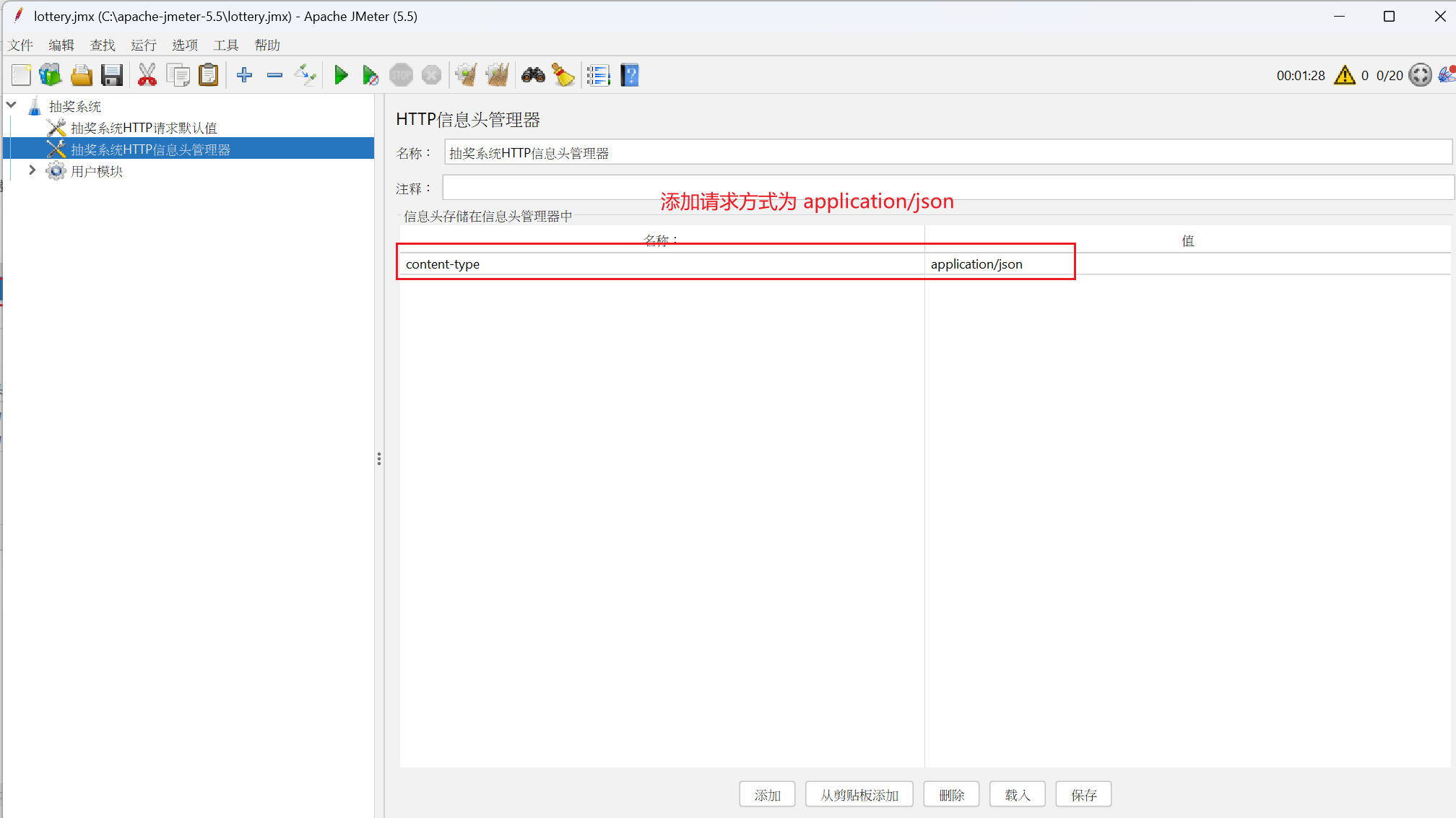
Task: Open the 运行 menu
Action: [144, 45]
